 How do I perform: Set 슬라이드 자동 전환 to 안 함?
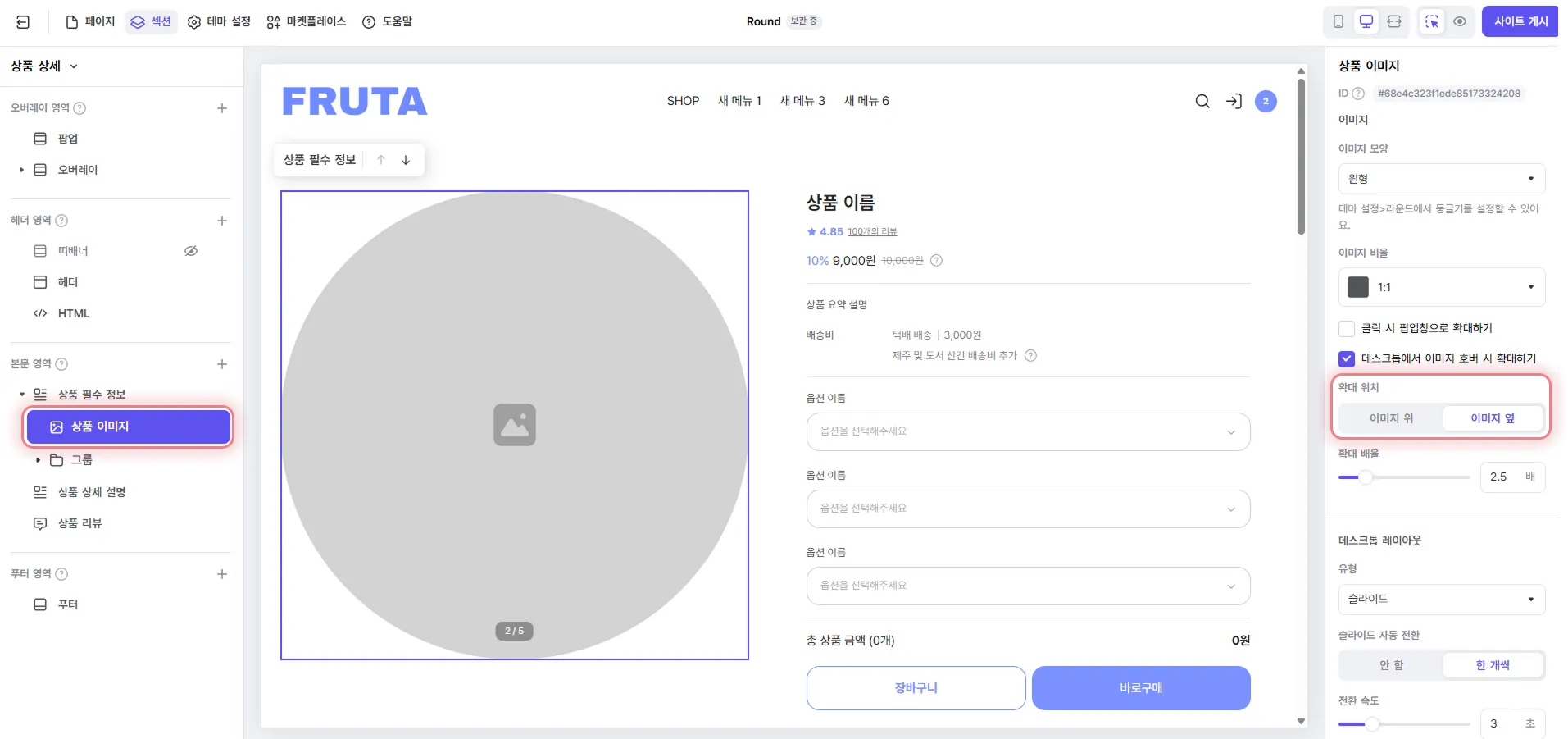(1391, 665)
